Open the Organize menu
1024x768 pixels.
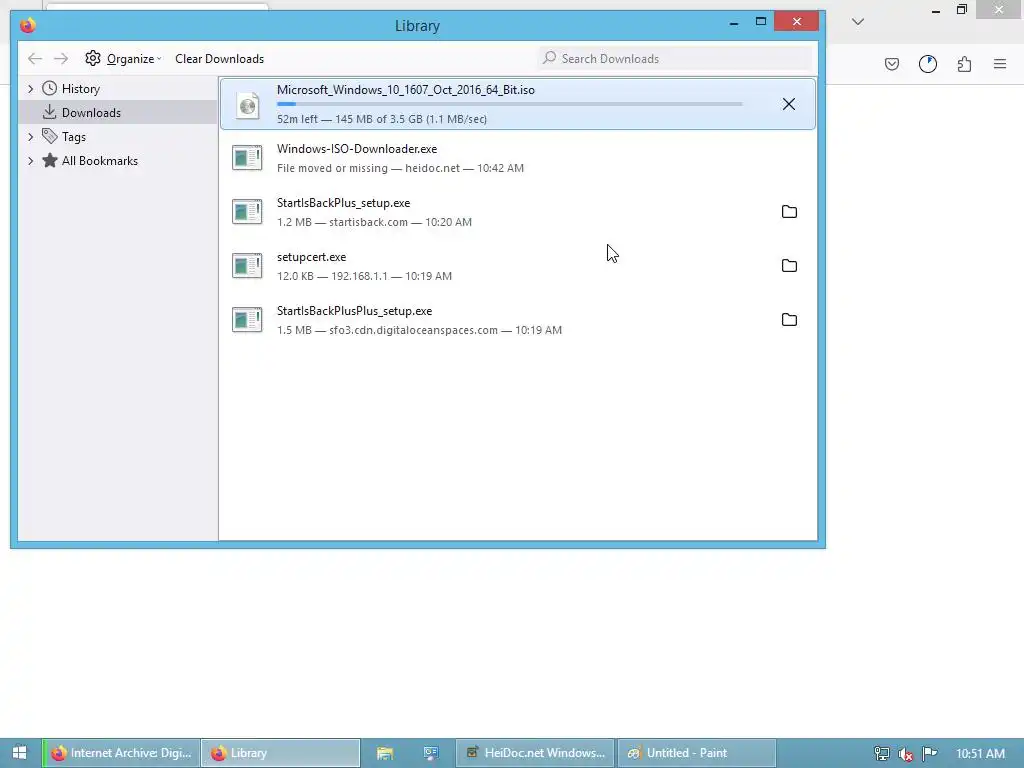pos(123,59)
